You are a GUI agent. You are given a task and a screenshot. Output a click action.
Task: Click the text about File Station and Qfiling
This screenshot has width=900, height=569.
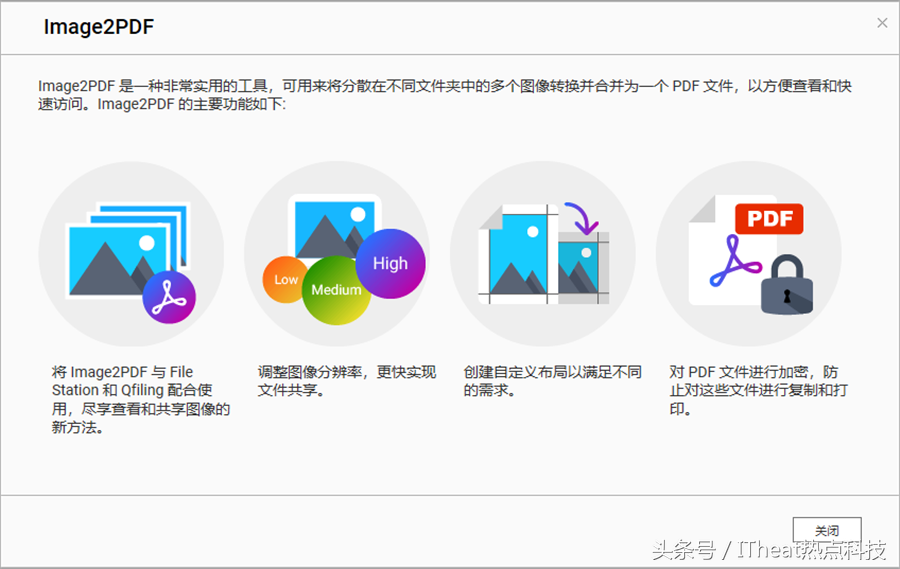pyautogui.click(x=141, y=400)
